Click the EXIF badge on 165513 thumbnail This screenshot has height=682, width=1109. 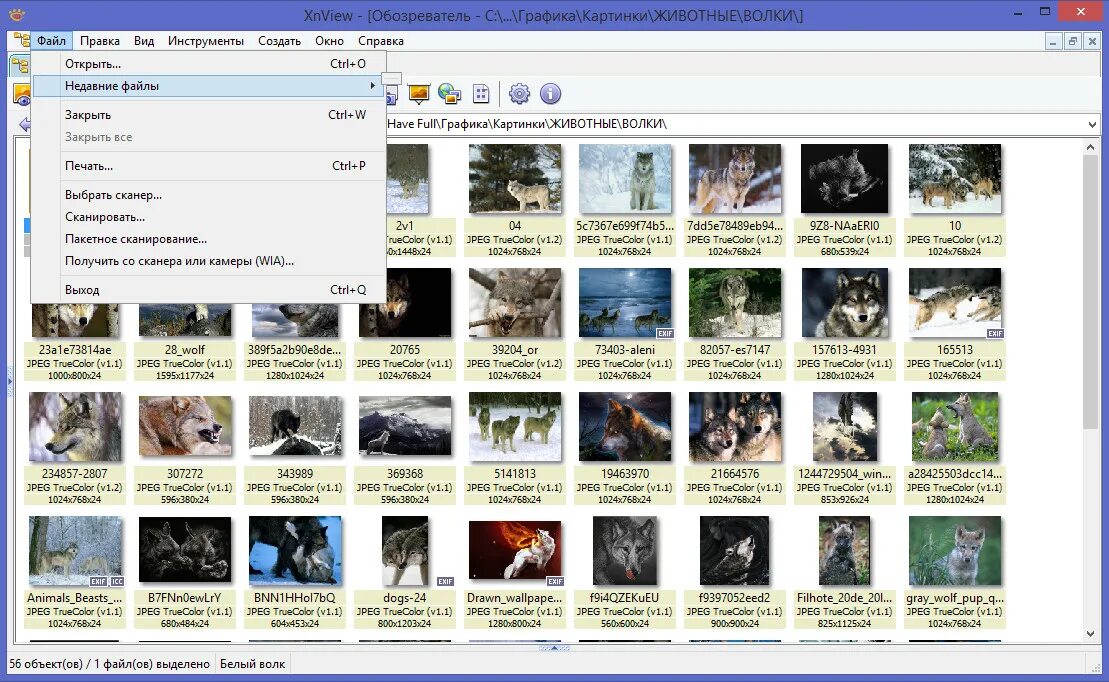(x=994, y=333)
